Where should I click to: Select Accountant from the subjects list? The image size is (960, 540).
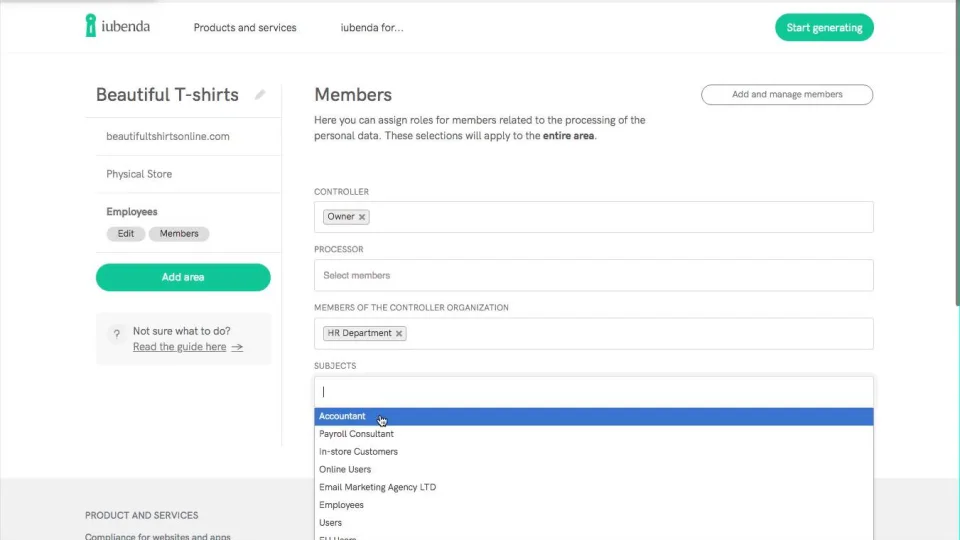[342, 416]
